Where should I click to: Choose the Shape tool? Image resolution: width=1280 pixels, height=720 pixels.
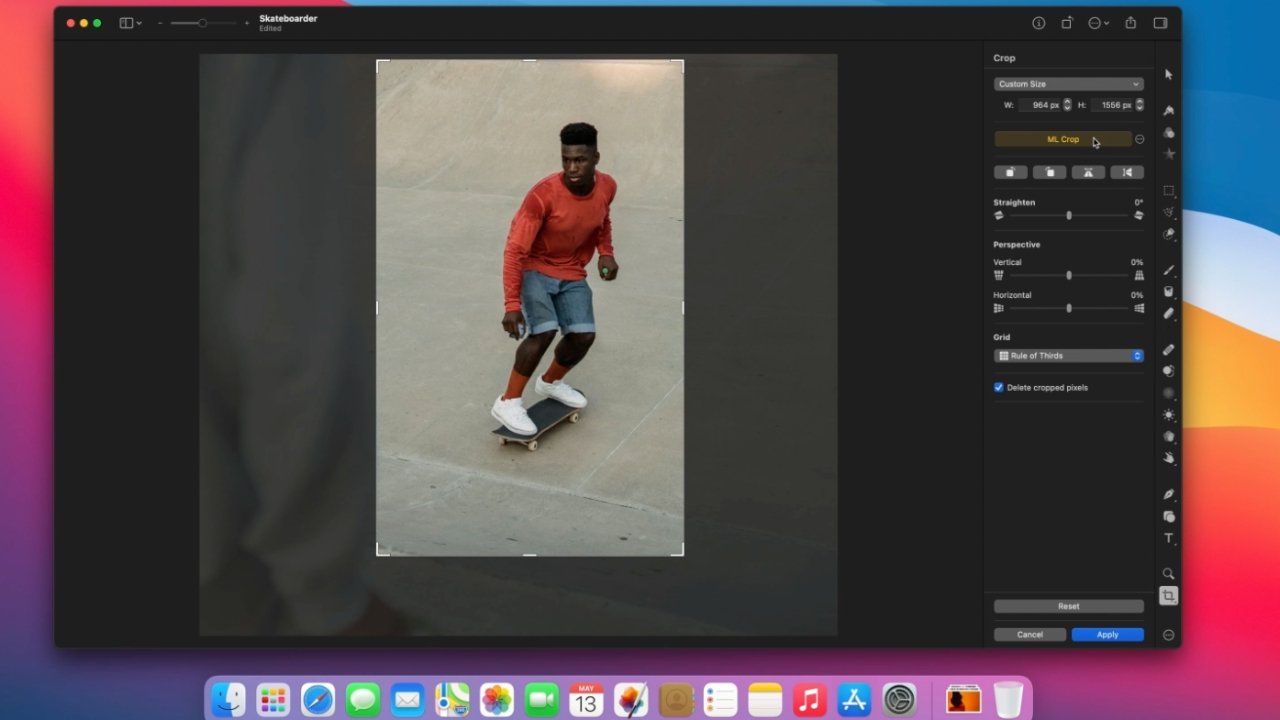click(x=1168, y=516)
